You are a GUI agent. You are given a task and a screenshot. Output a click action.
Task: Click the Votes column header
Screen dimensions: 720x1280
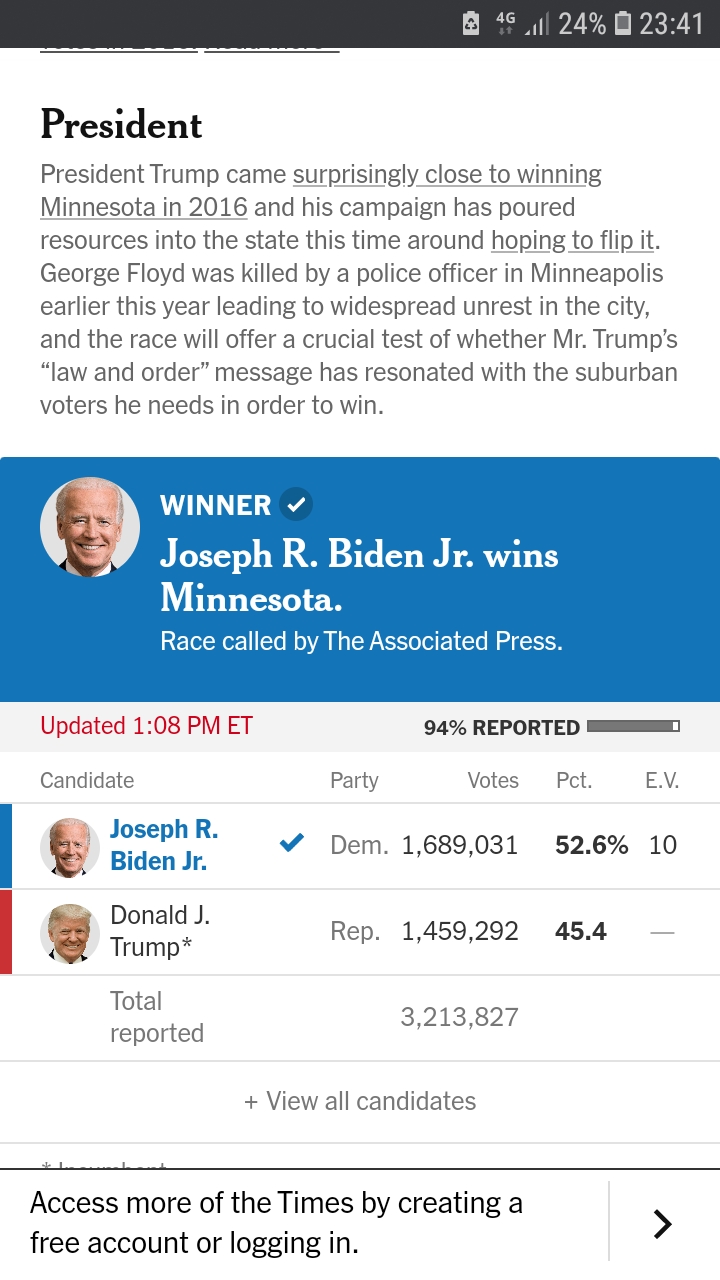493,781
